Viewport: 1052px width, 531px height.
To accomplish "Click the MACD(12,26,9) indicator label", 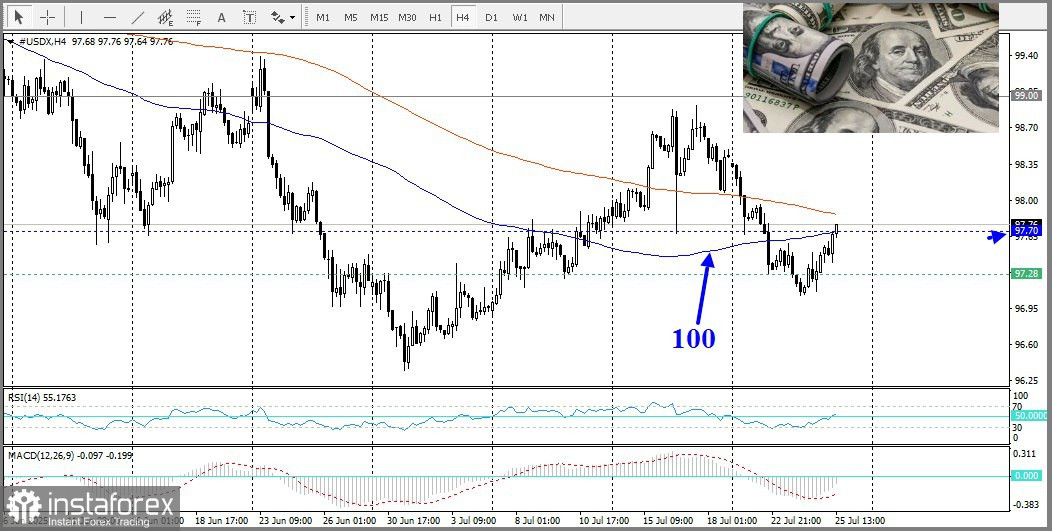I will coord(70,455).
